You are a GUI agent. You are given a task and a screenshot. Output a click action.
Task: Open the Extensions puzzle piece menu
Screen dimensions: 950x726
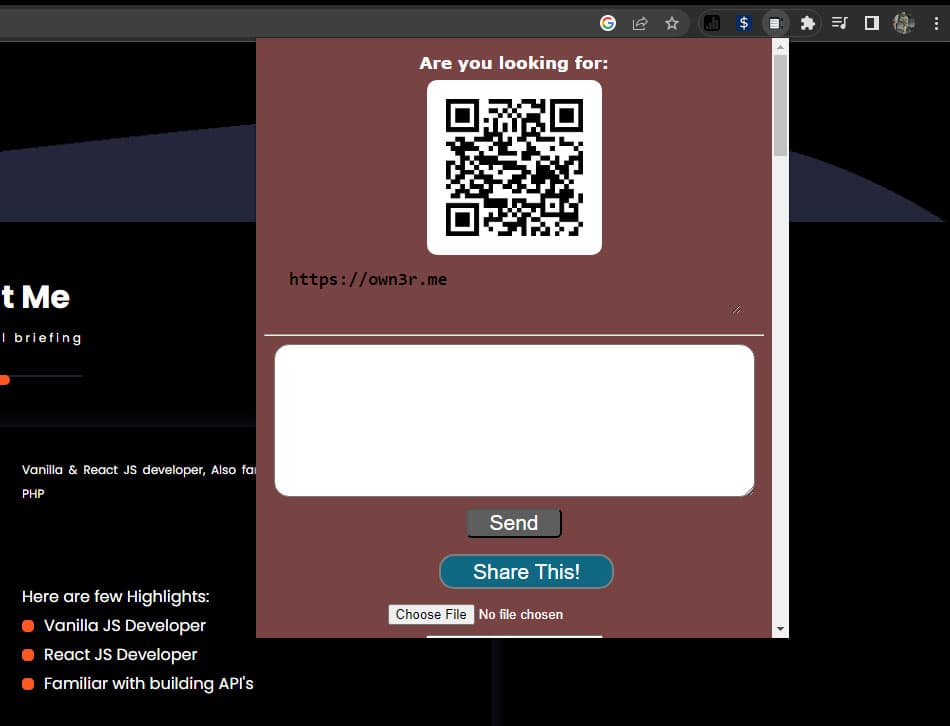pyautogui.click(x=807, y=22)
